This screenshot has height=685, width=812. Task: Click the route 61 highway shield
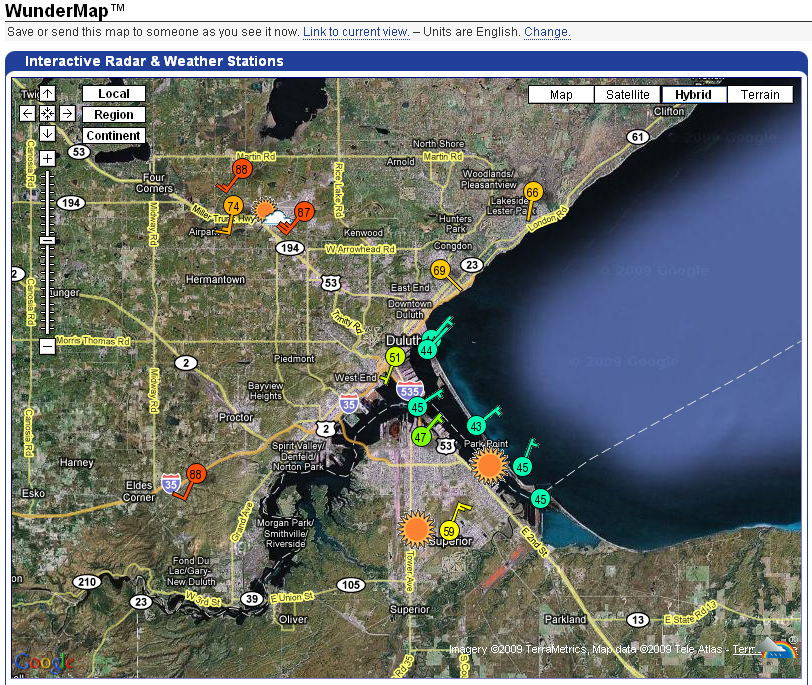pos(637,137)
